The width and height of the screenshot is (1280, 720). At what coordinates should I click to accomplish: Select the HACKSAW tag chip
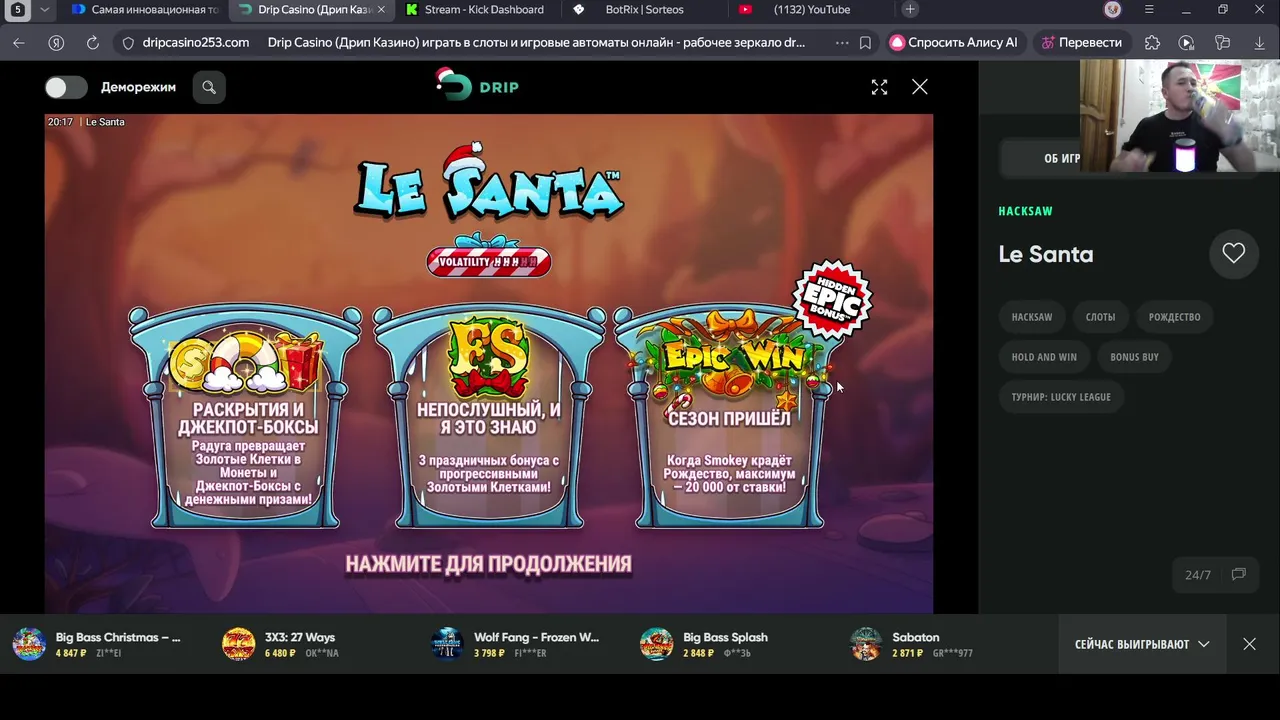coord(1032,317)
